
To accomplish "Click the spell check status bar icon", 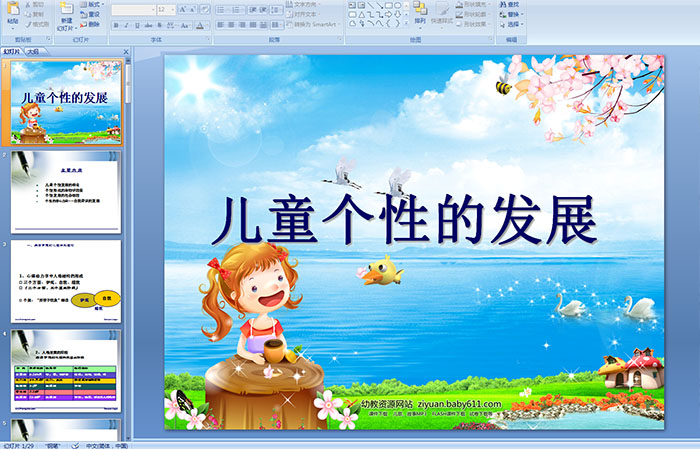I will [x=75, y=445].
